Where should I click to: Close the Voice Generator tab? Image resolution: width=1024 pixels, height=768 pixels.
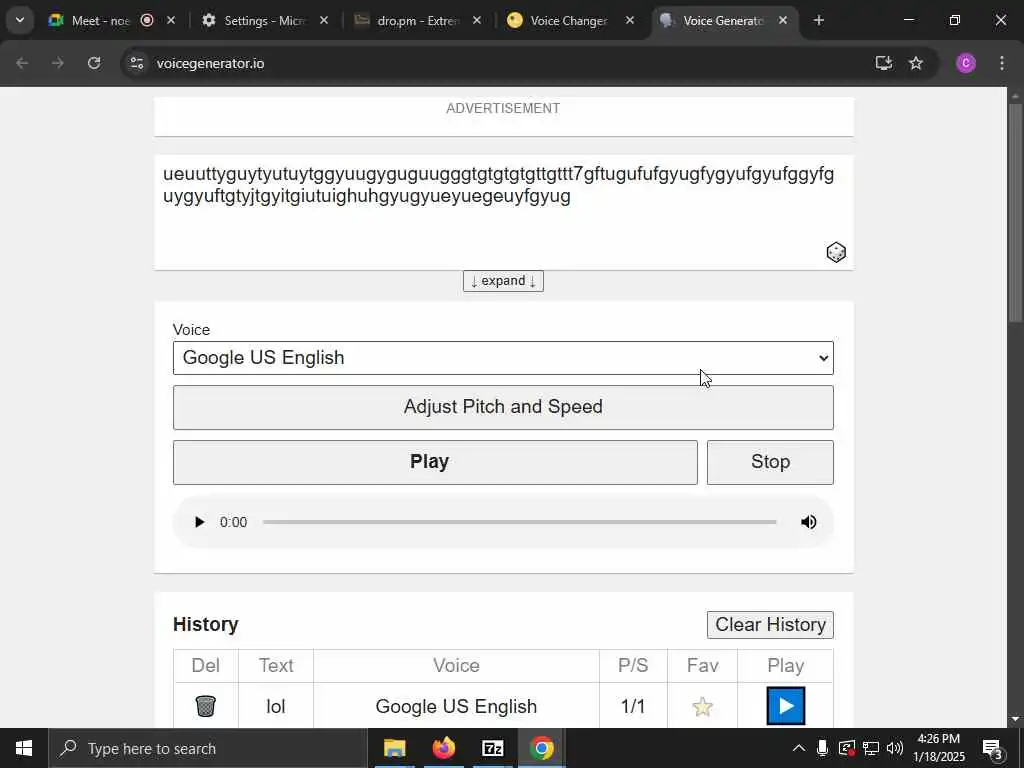783,21
